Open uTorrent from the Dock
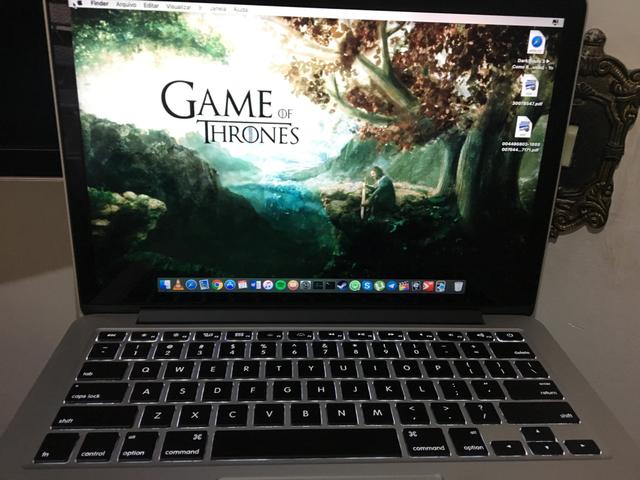640x480 pixels. [380, 285]
